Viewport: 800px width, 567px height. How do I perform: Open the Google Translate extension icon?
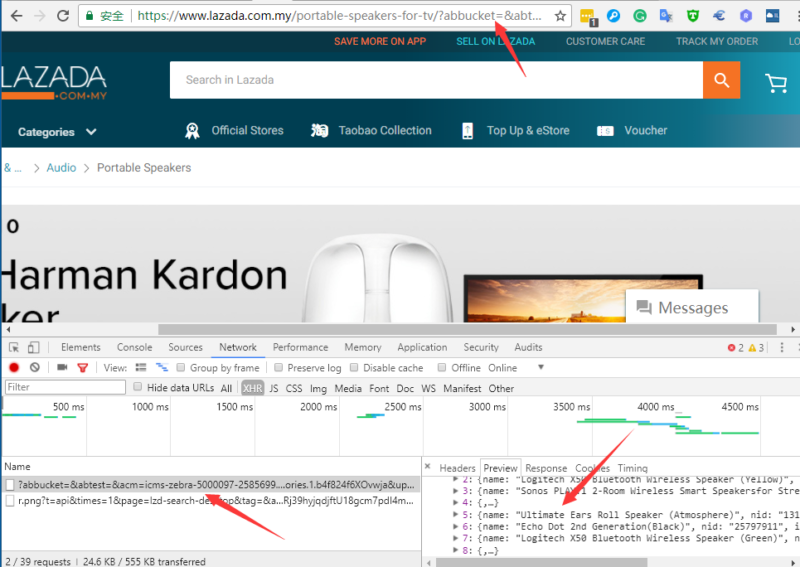[666, 16]
